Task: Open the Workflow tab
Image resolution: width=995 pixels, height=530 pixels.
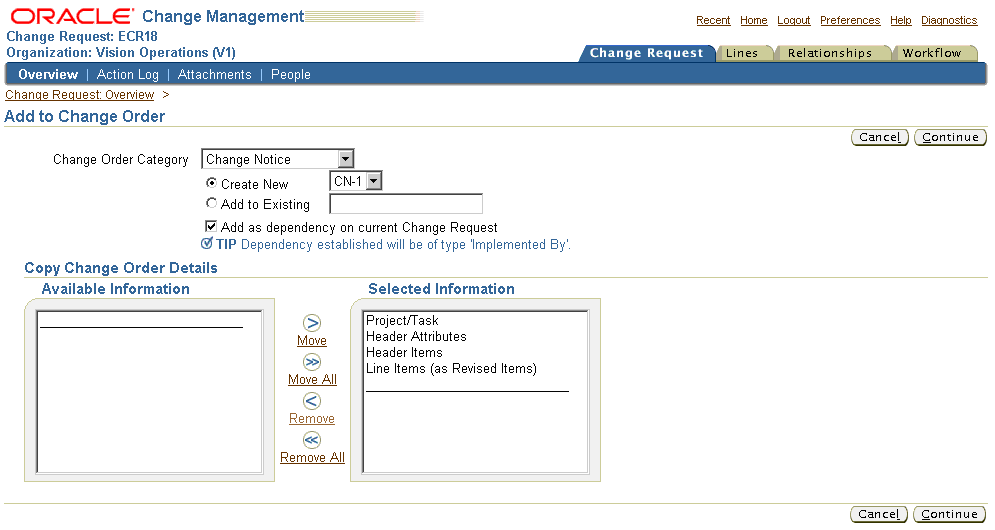Action: (x=932, y=53)
